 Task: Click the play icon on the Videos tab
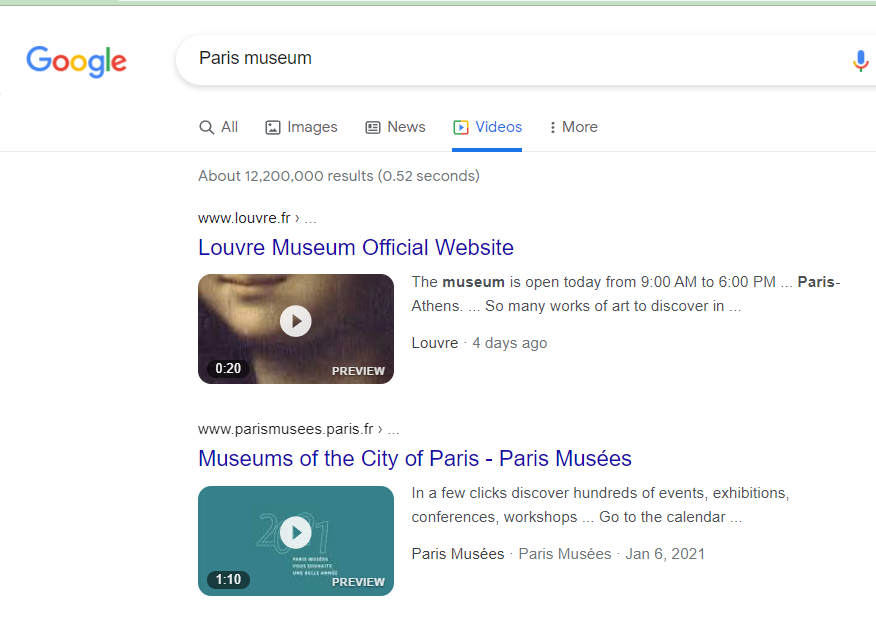coord(461,127)
